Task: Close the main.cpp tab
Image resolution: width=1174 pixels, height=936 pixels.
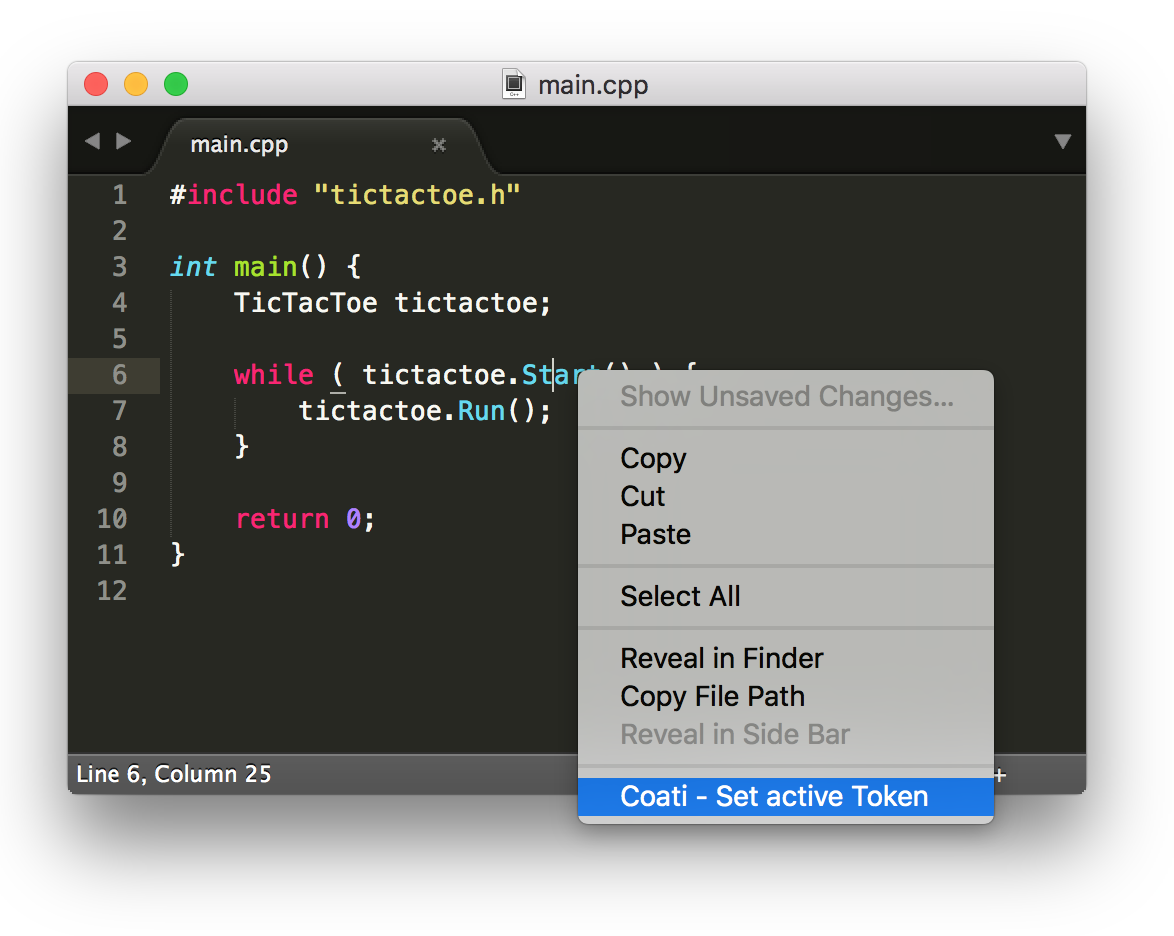Action: tap(439, 145)
